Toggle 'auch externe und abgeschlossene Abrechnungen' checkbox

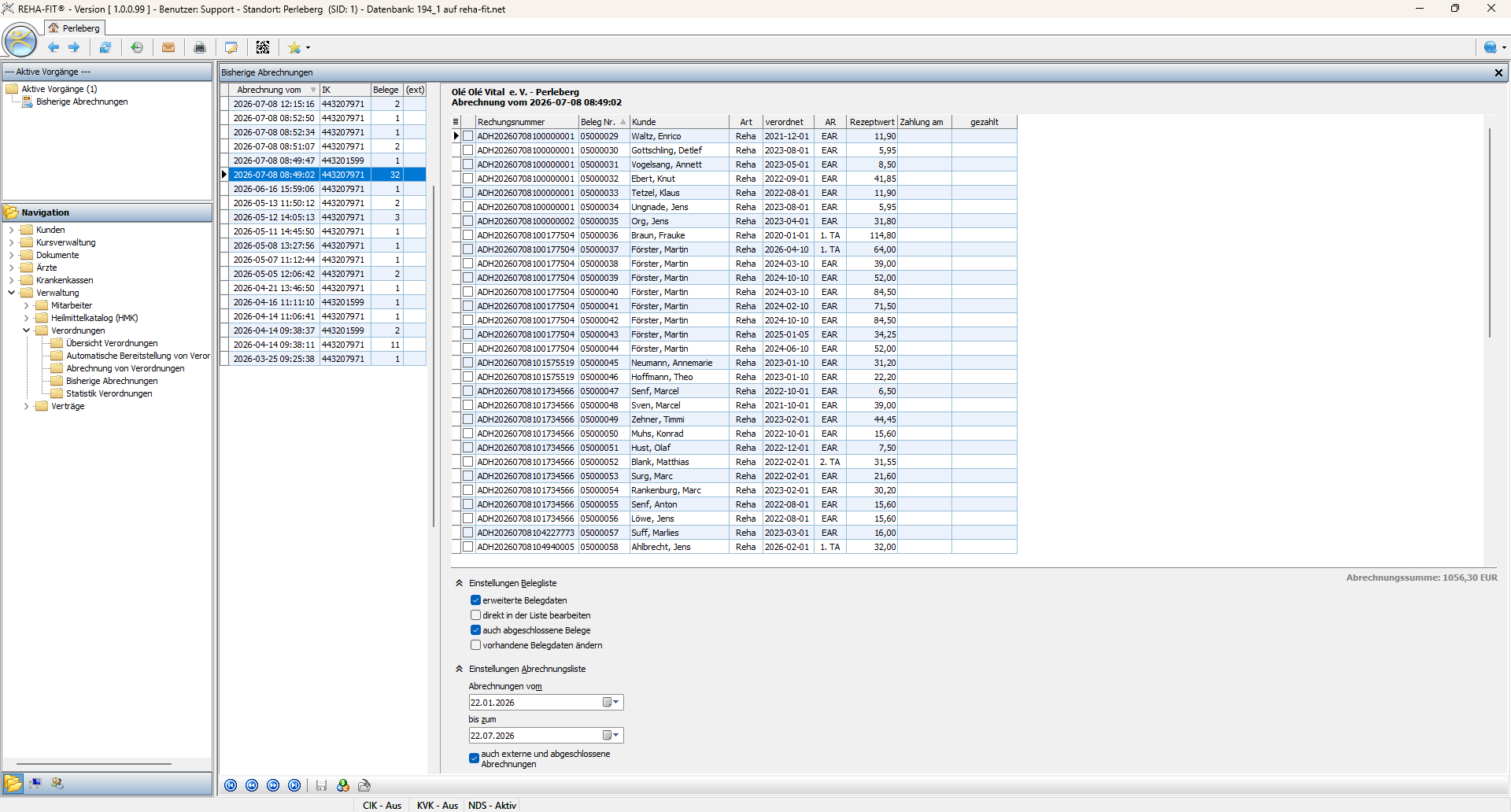474,758
